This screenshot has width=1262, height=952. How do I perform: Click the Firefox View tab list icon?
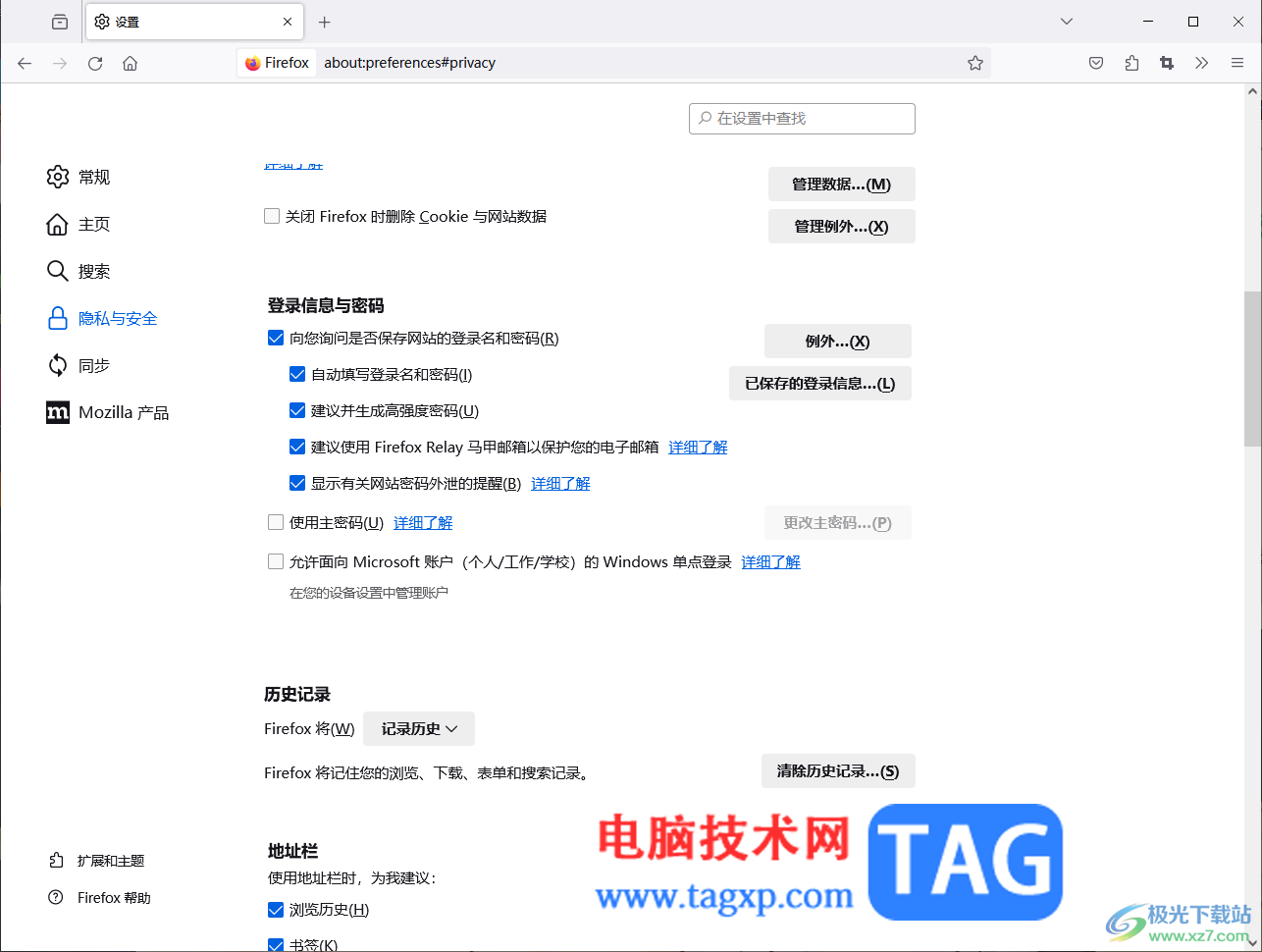point(60,22)
